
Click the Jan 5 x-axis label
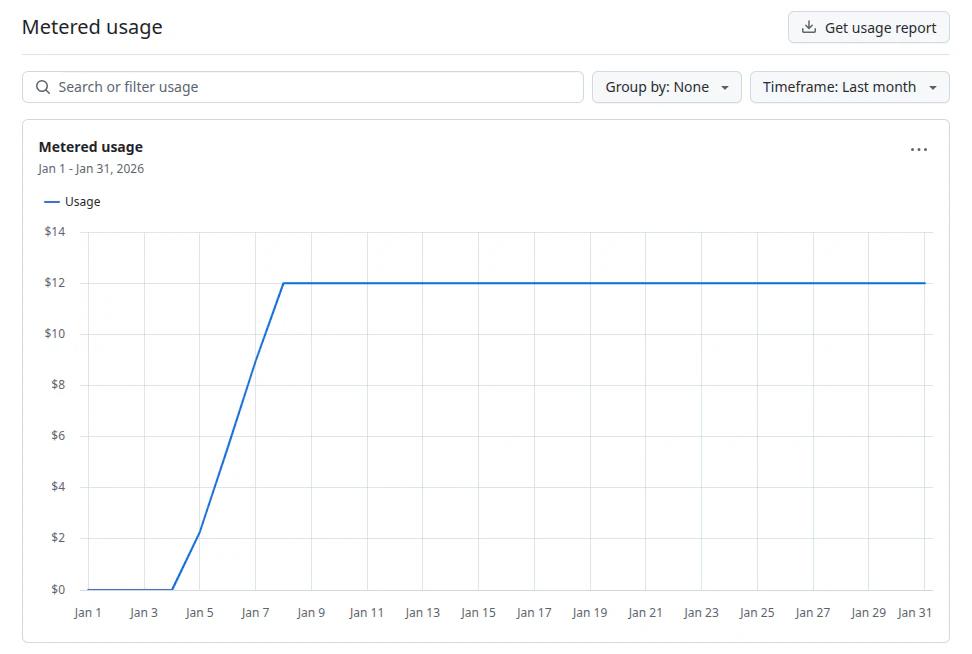[x=200, y=612]
